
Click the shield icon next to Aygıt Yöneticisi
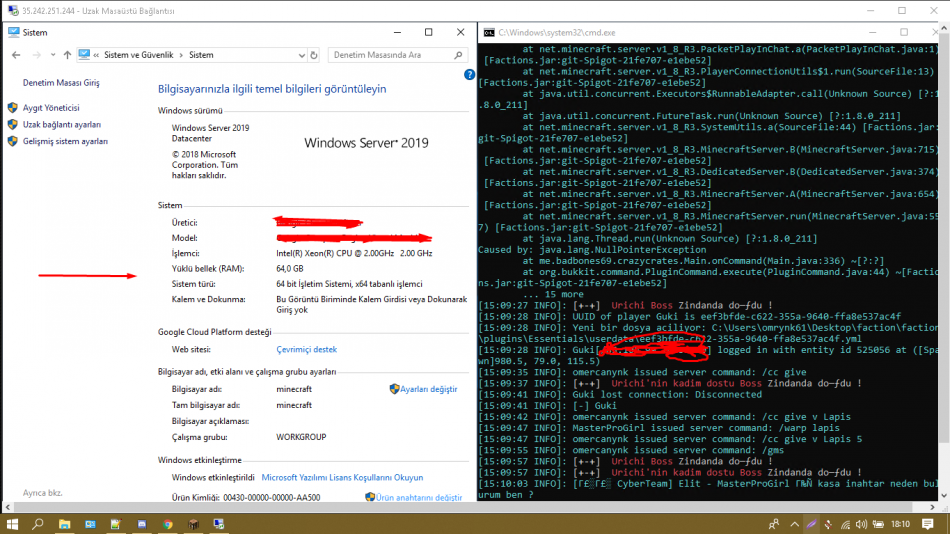coord(13,108)
